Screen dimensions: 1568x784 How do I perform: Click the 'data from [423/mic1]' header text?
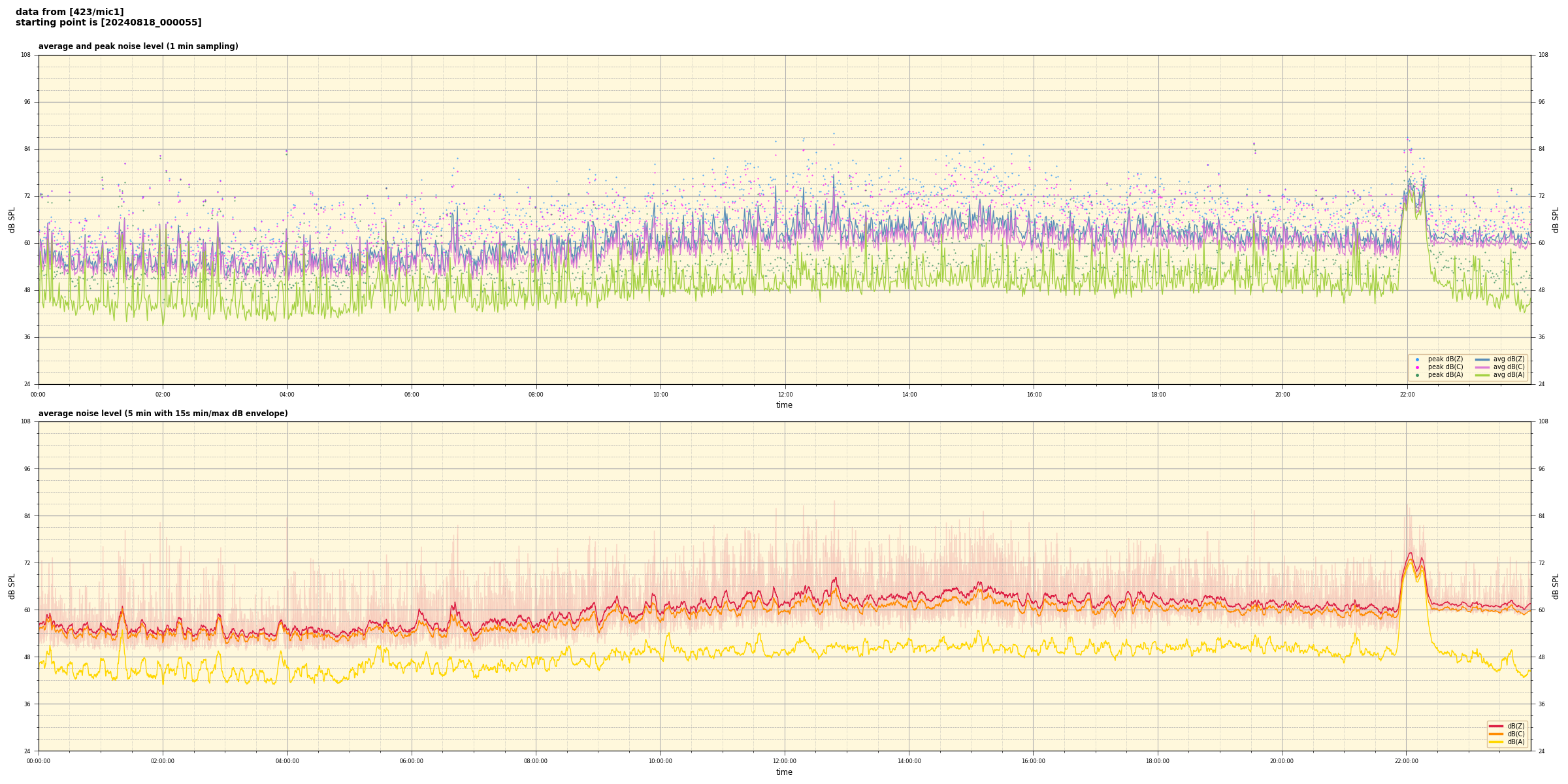[69, 12]
